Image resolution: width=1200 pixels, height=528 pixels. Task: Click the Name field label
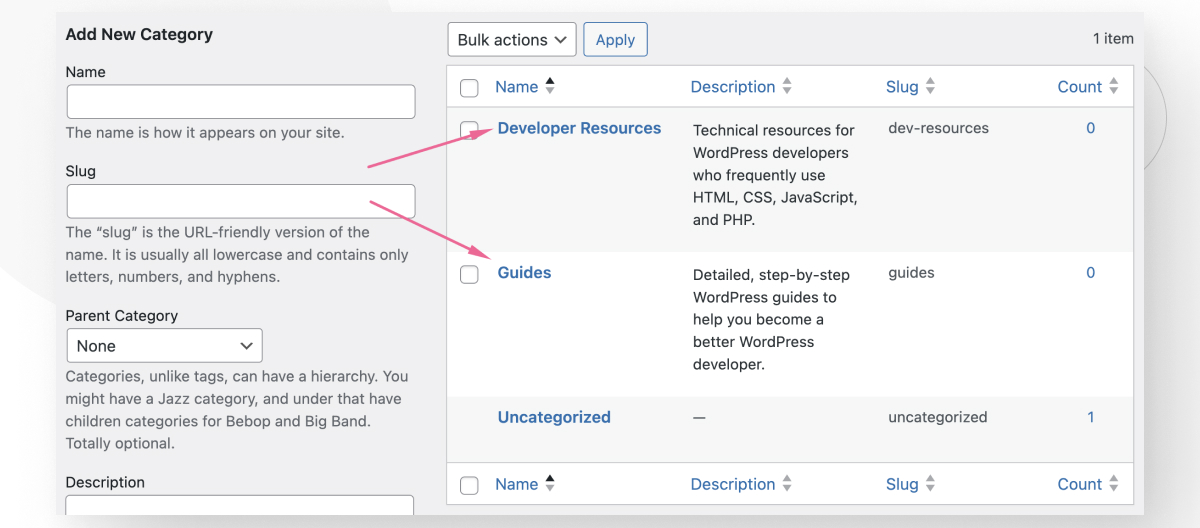coord(85,72)
